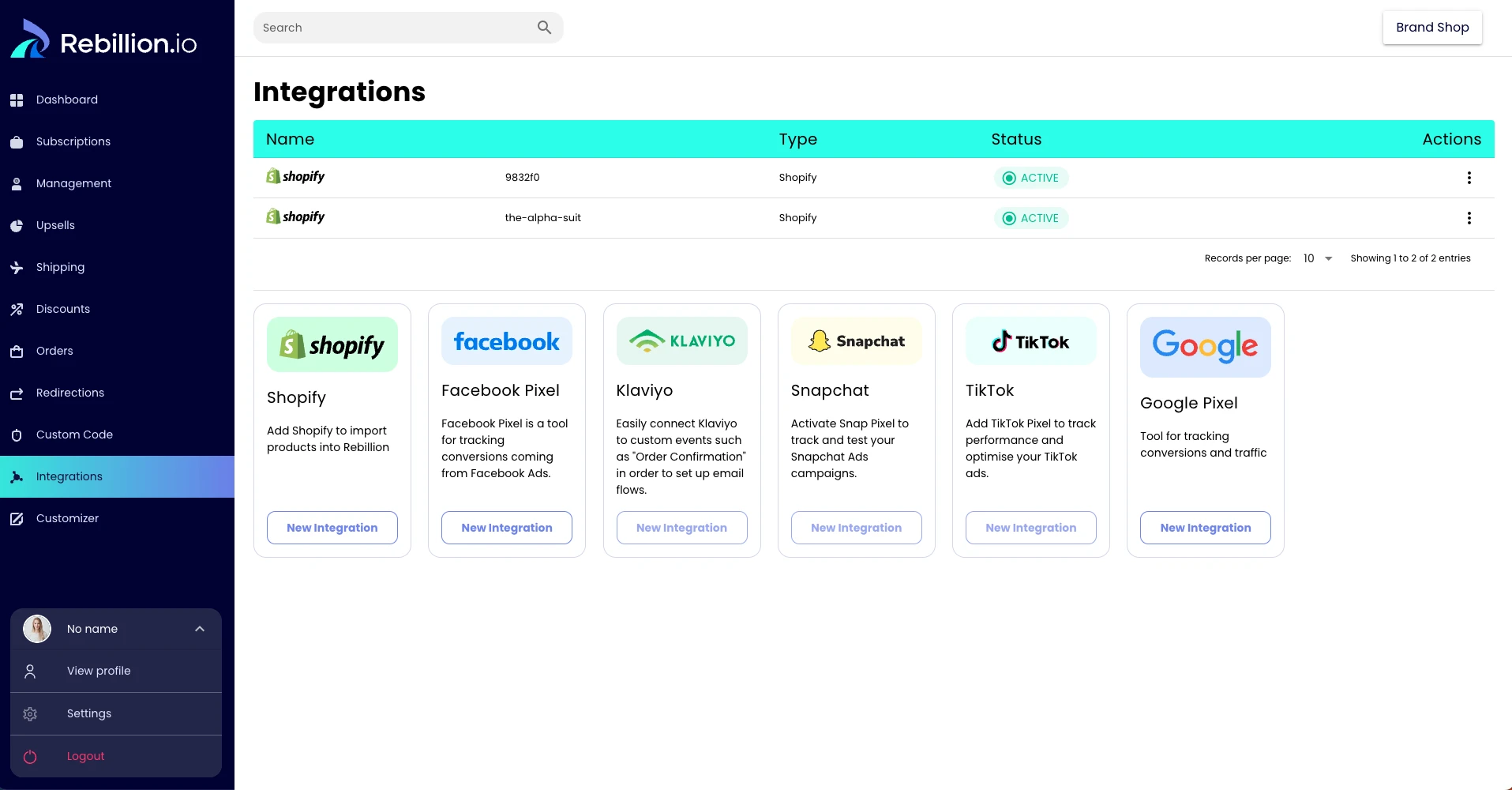
Task: Click the Discounts percent icon
Action: pyautogui.click(x=17, y=309)
